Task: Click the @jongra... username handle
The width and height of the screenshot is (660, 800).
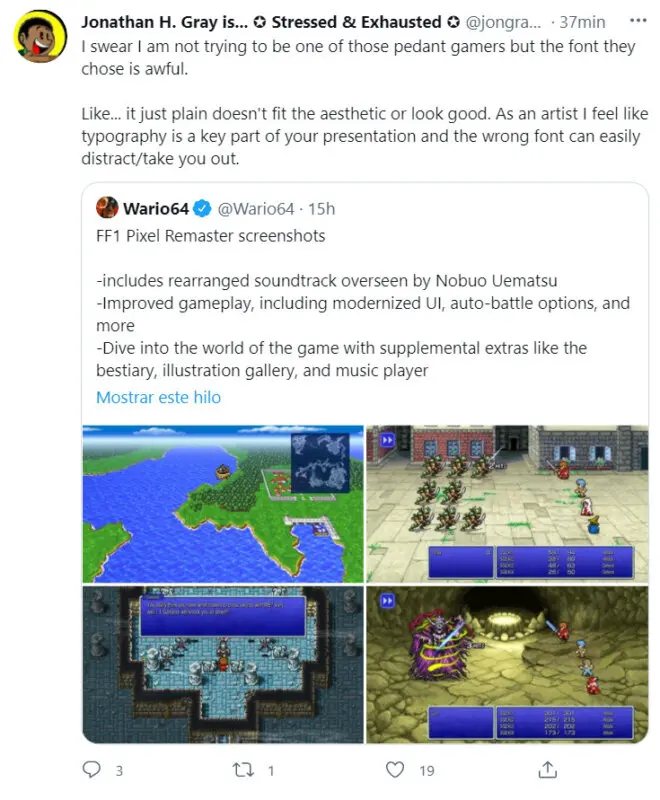Action: pos(503,22)
